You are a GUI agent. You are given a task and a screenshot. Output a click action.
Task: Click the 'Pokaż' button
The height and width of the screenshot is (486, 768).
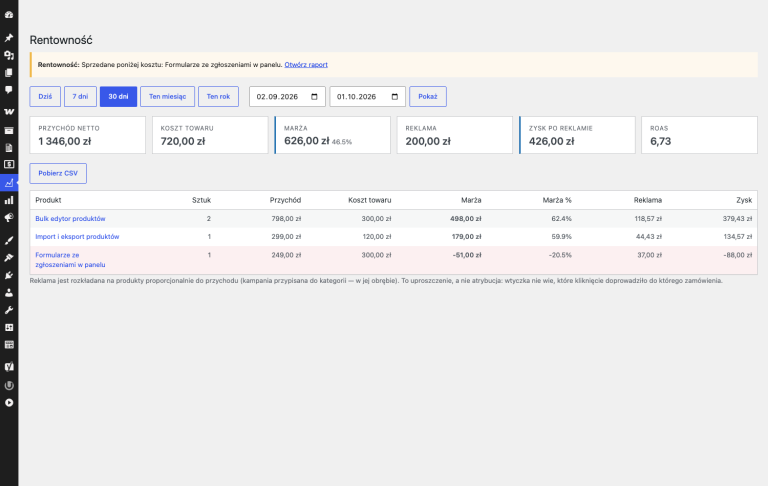pos(428,97)
